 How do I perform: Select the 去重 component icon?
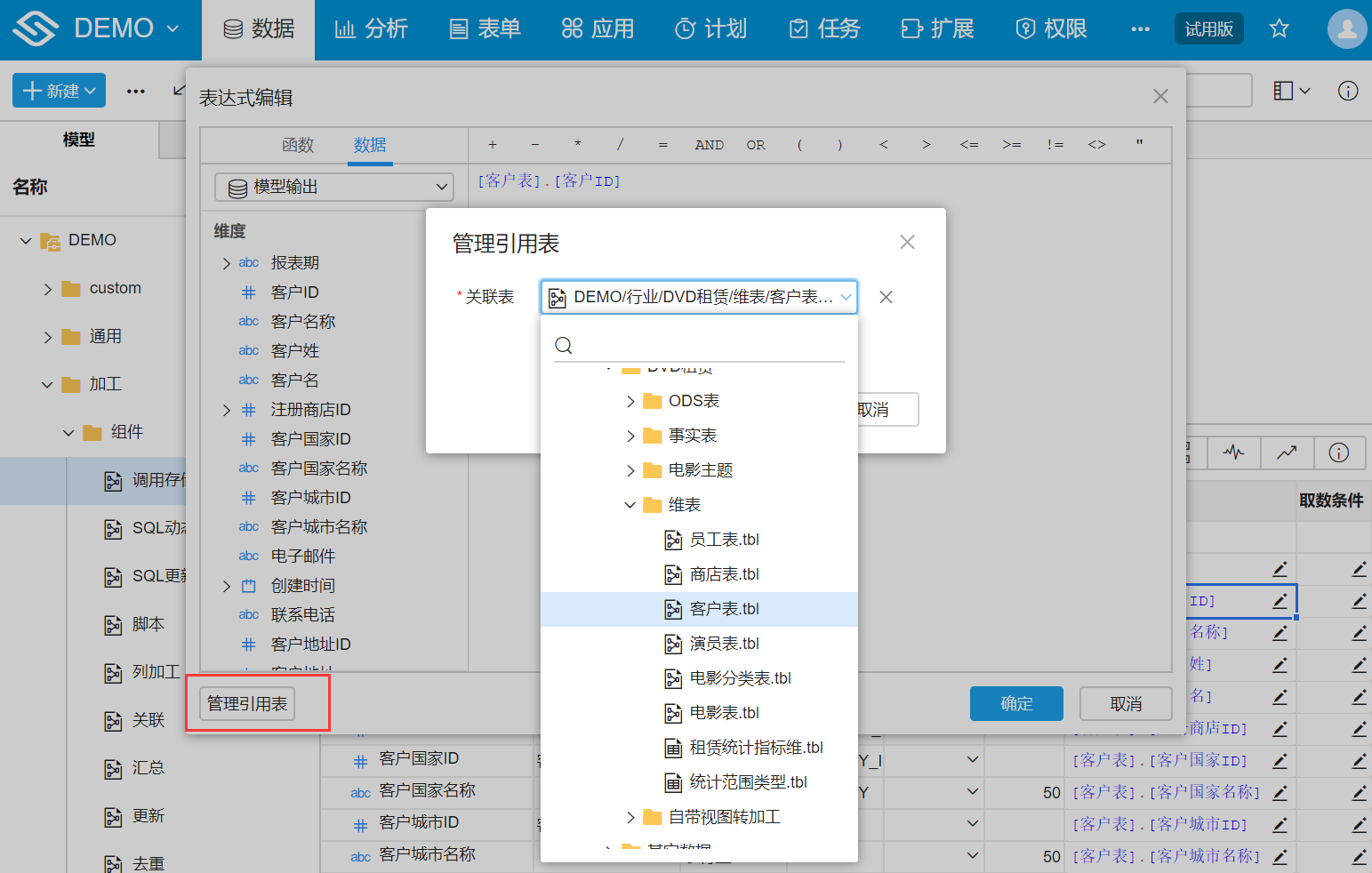114,861
